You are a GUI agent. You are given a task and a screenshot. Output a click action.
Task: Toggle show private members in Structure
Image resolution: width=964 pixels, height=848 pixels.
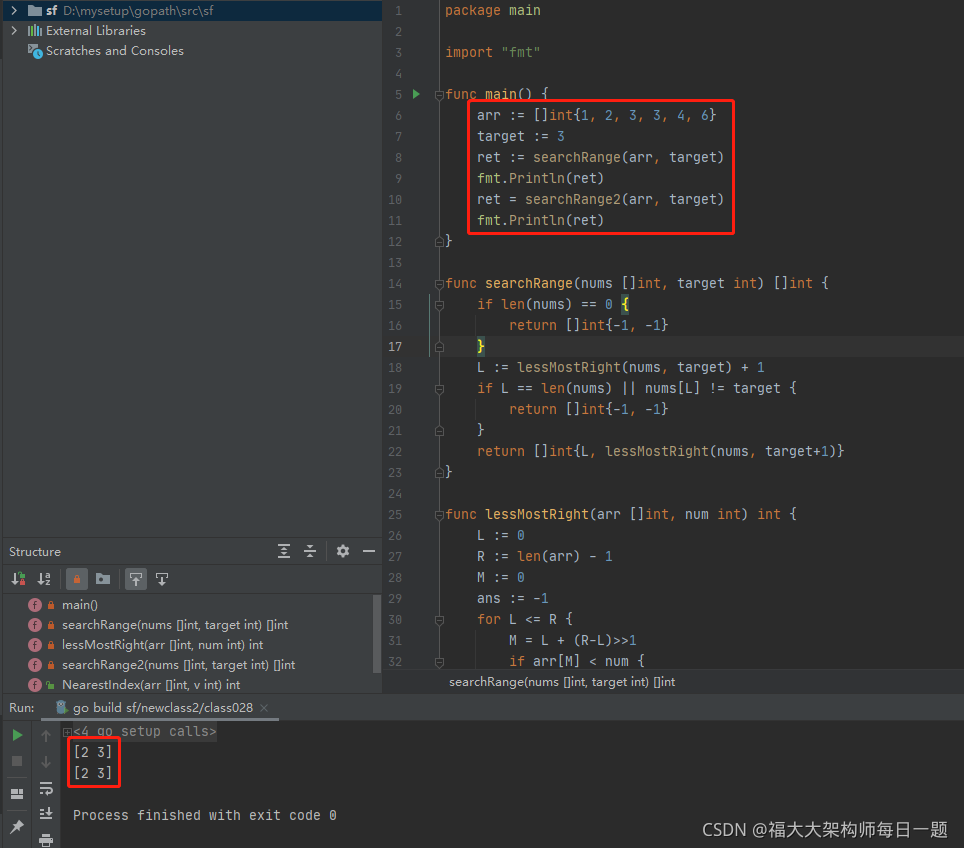click(x=77, y=579)
